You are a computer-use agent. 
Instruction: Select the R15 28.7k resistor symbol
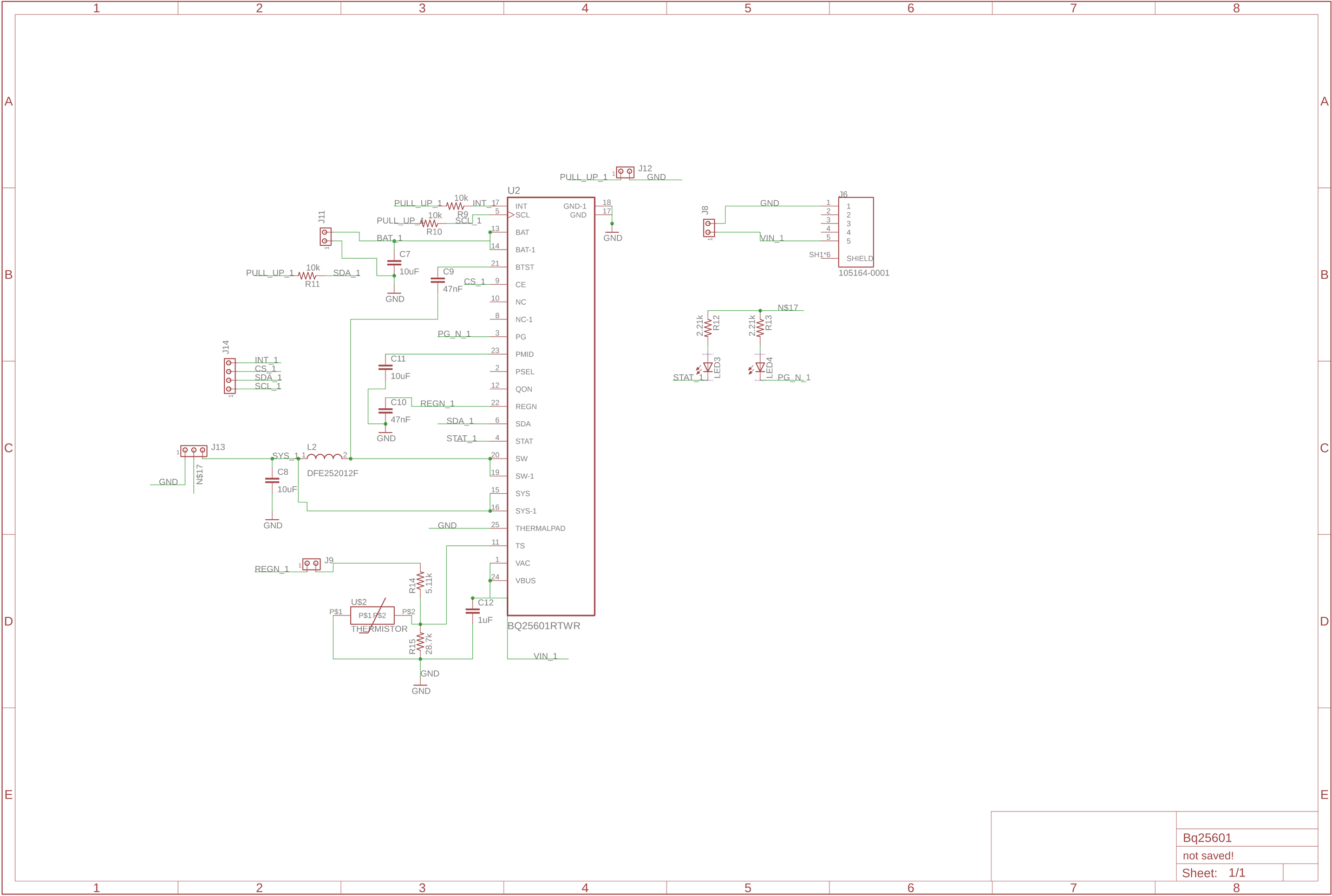click(x=421, y=642)
